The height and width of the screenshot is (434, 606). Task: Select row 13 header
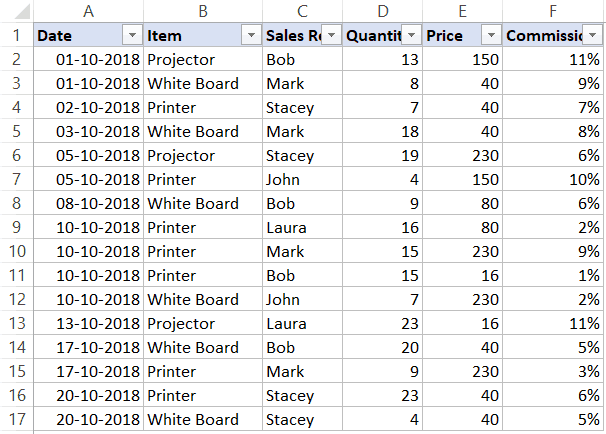click(17, 323)
